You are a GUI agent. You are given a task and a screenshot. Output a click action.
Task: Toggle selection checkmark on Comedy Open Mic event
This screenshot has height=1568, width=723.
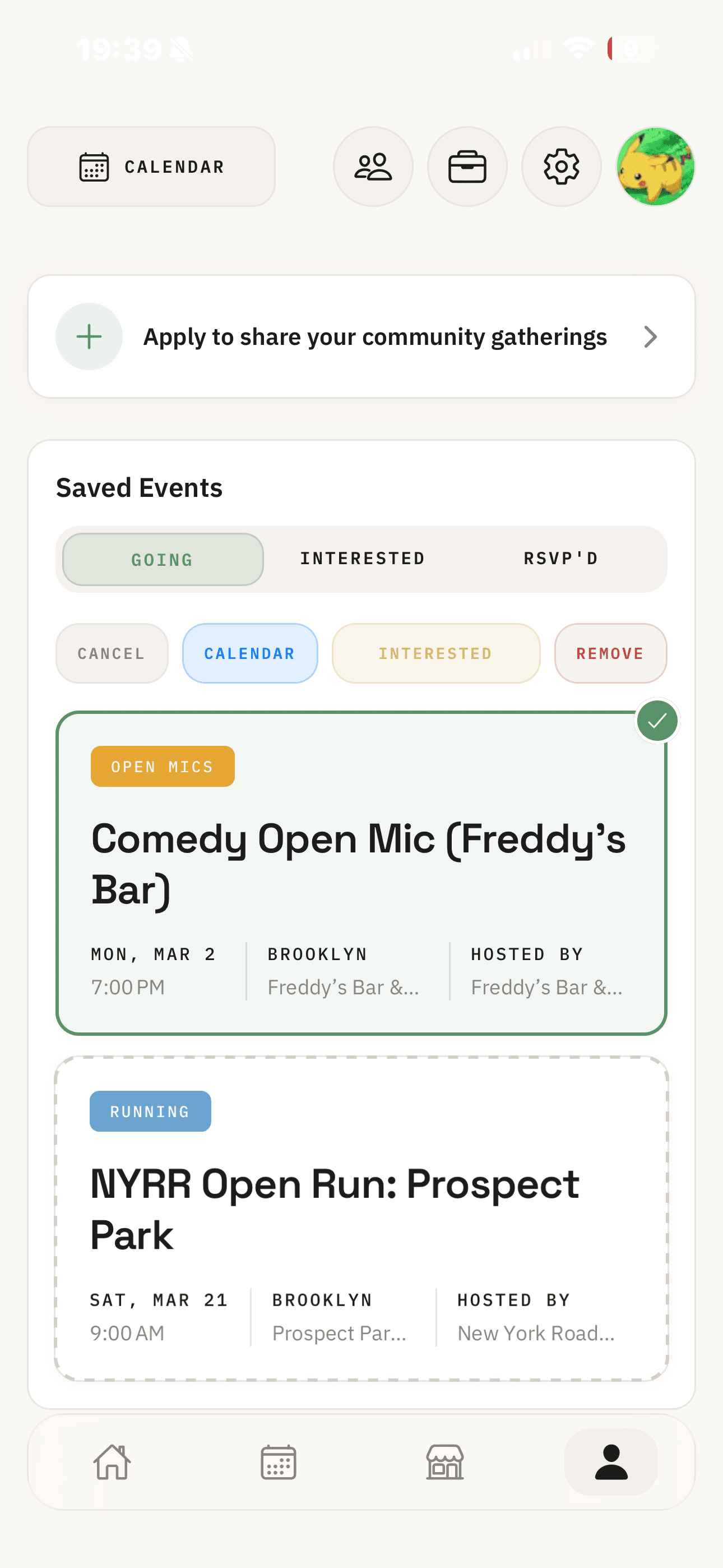(x=657, y=721)
